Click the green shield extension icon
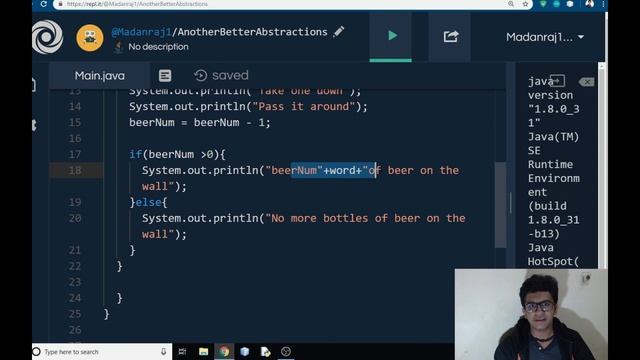The height and width of the screenshot is (360, 640). [x=543, y=4]
